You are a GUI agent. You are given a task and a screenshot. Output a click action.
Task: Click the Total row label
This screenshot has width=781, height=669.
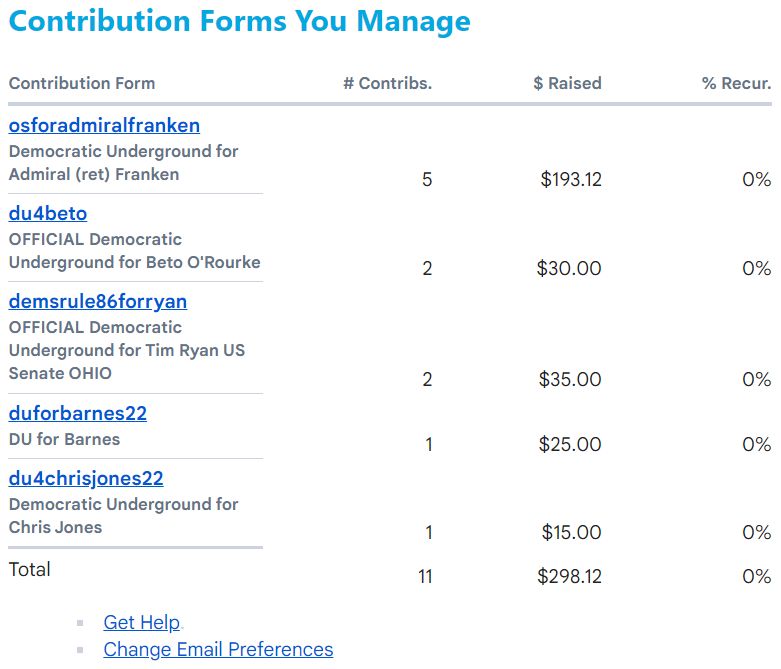pyautogui.click(x=29, y=569)
